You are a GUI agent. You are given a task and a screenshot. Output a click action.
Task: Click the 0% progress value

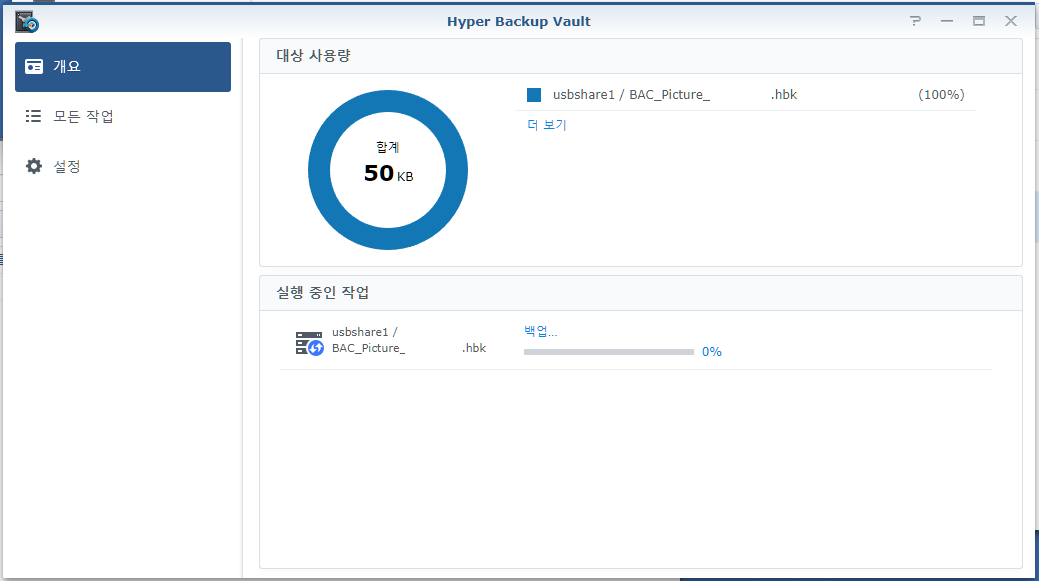(712, 352)
